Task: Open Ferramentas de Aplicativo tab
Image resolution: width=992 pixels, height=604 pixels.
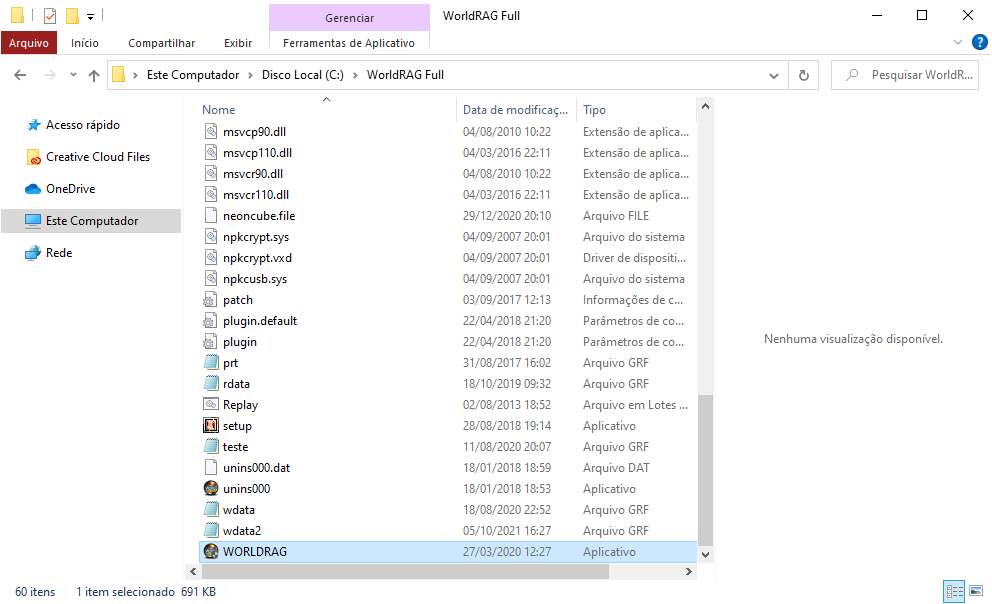Action: (x=349, y=43)
